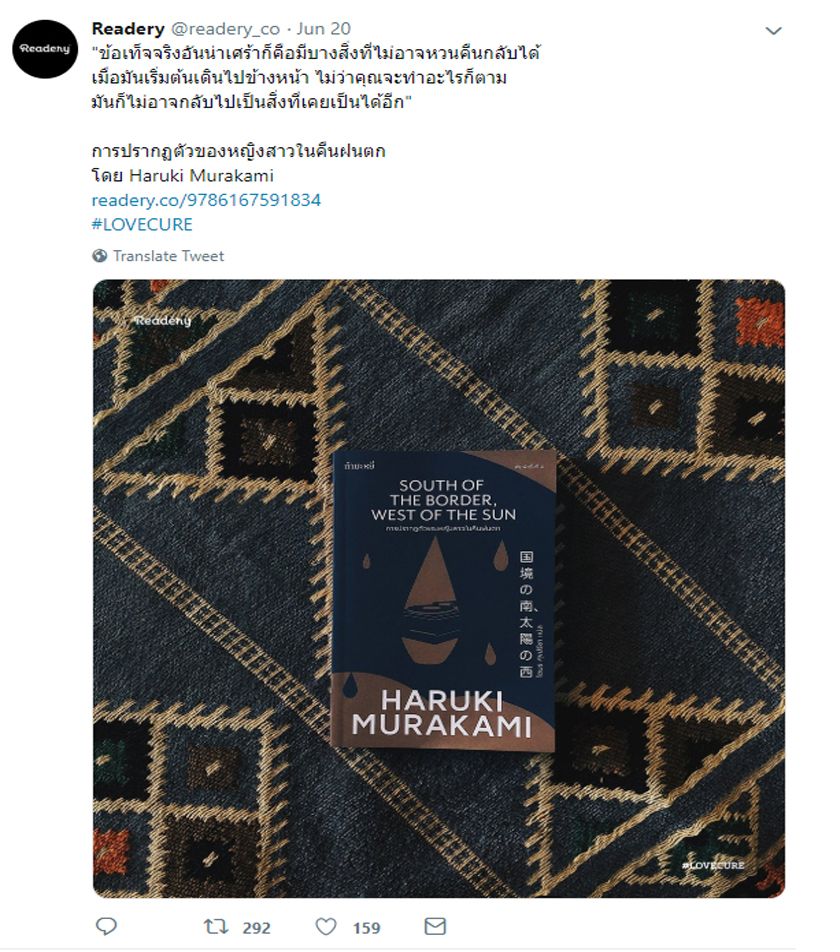Image resolution: width=840 pixels, height=952 pixels.
Task: Open the Jun 20 tweet timestamp
Action: pyautogui.click(x=323, y=29)
